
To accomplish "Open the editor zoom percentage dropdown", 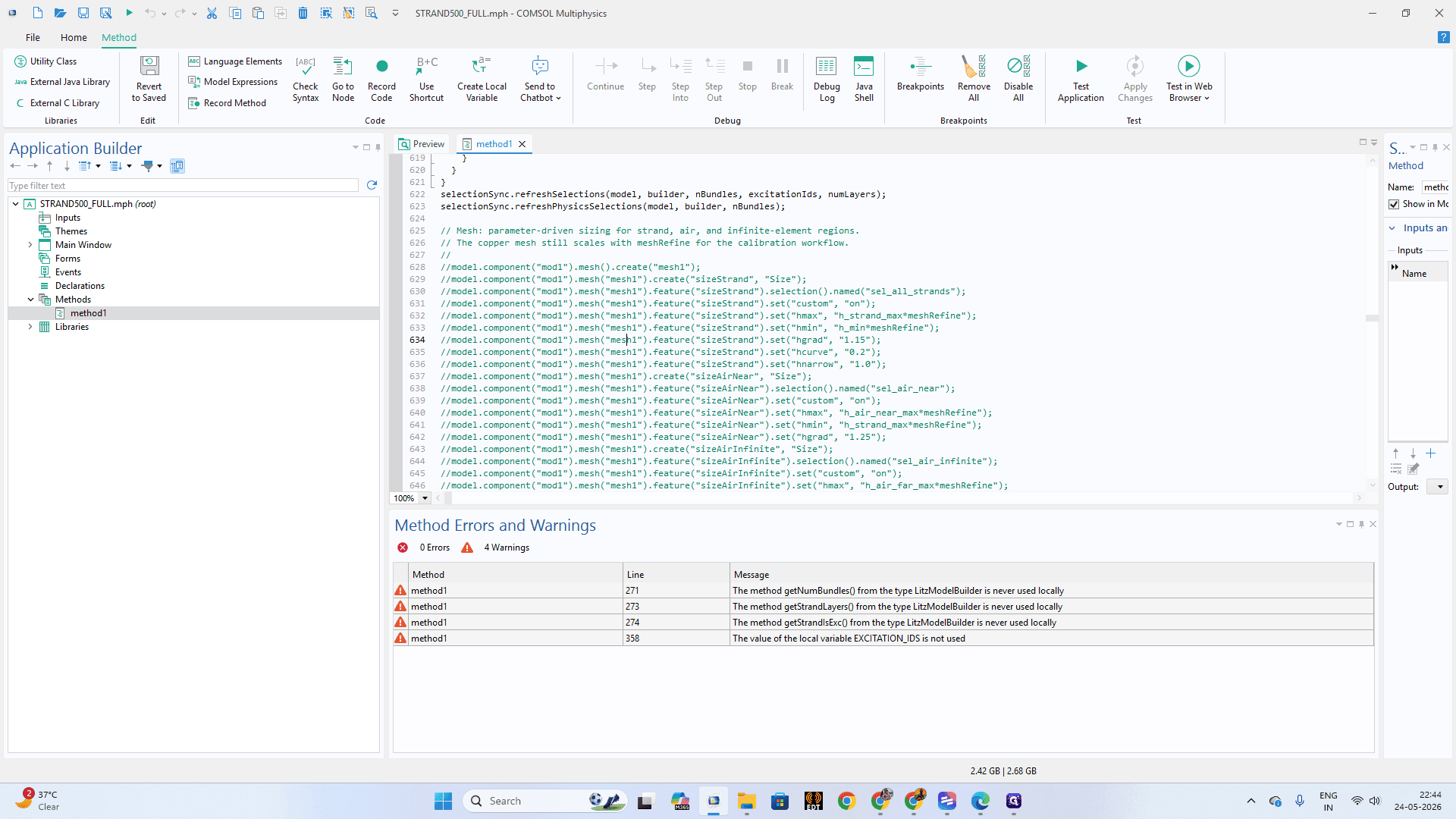I will click(425, 498).
